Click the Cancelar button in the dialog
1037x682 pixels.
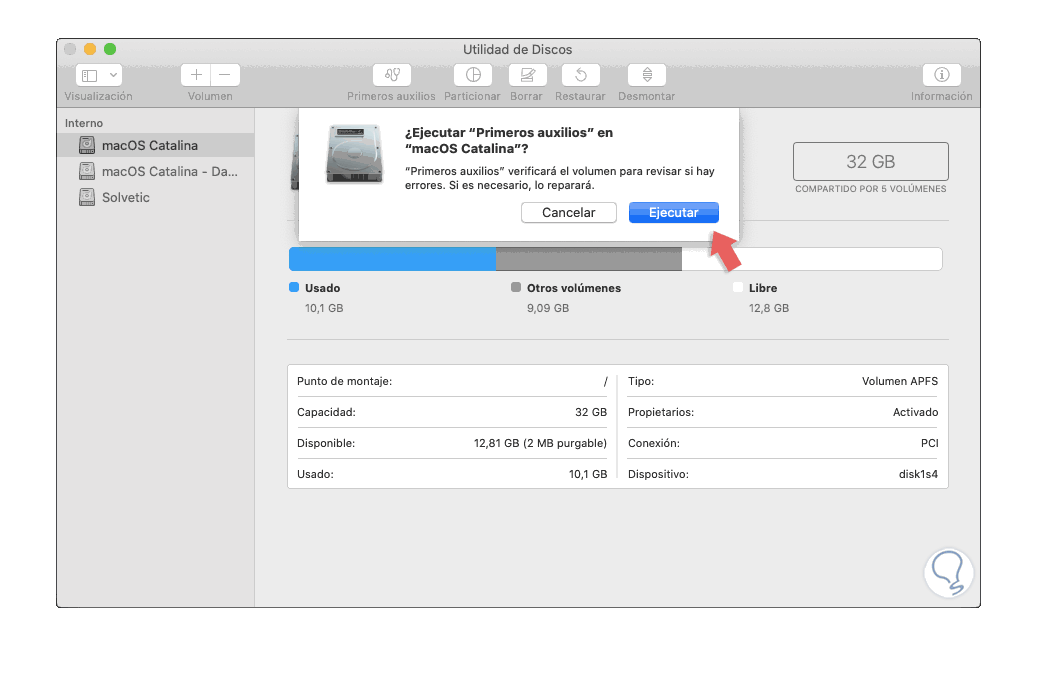pos(569,212)
